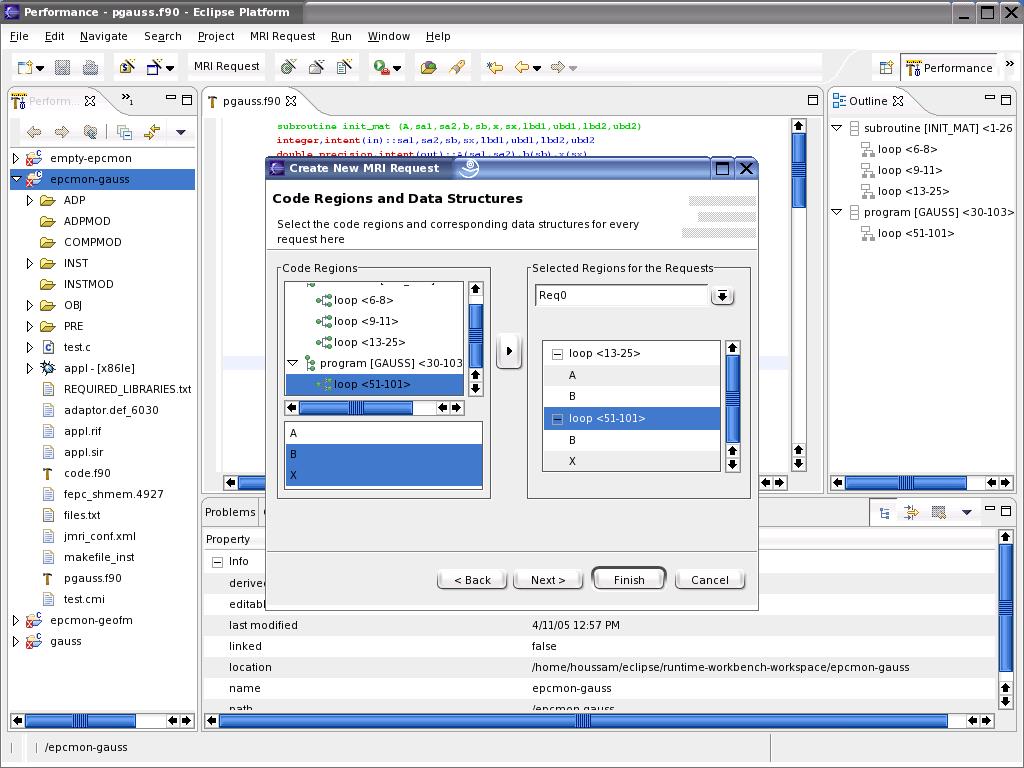Click the Req0 request input field

click(622, 295)
